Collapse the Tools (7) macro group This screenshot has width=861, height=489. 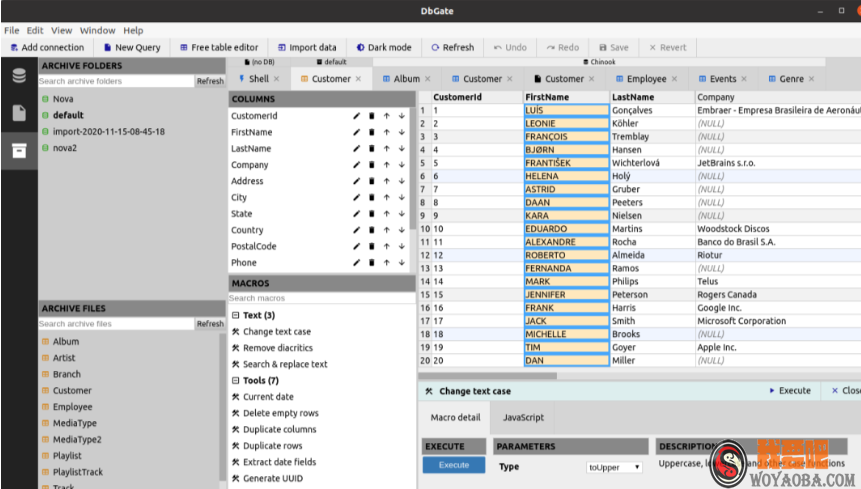coord(235,381)
